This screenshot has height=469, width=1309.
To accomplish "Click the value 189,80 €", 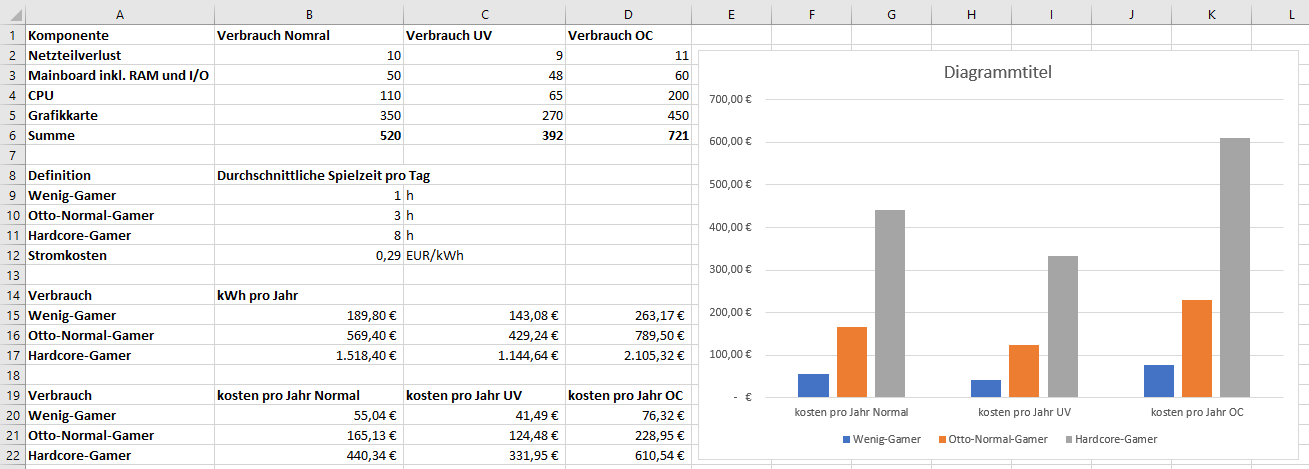I will point(309,315).
